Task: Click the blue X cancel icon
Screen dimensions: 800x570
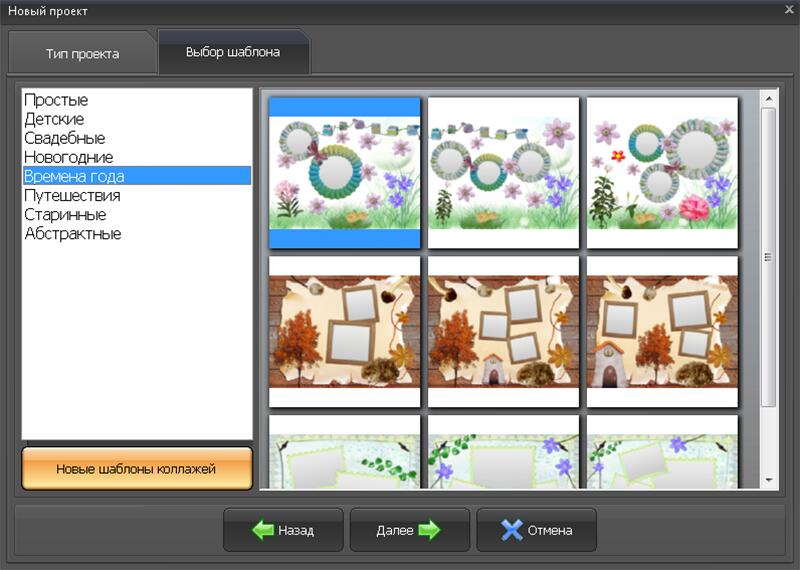Action: pos(512,530)
